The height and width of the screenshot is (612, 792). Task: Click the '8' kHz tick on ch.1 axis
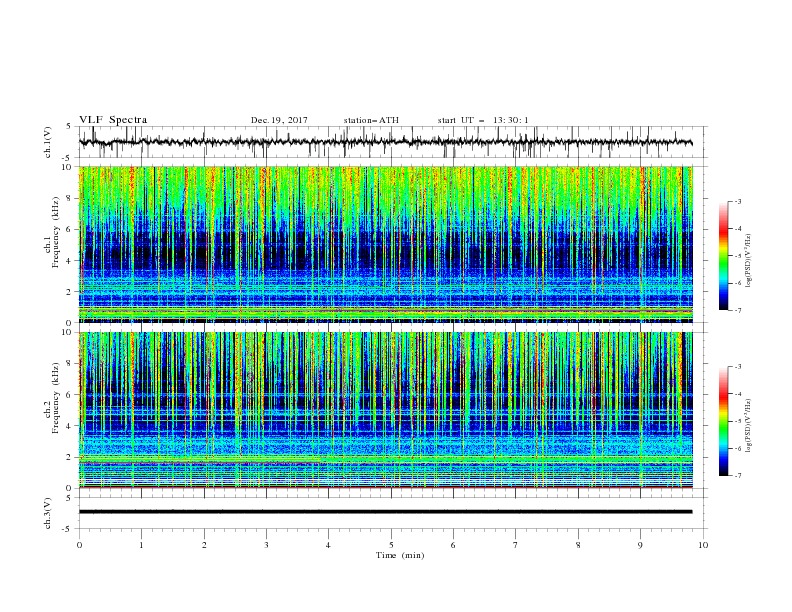pos(70,198)
